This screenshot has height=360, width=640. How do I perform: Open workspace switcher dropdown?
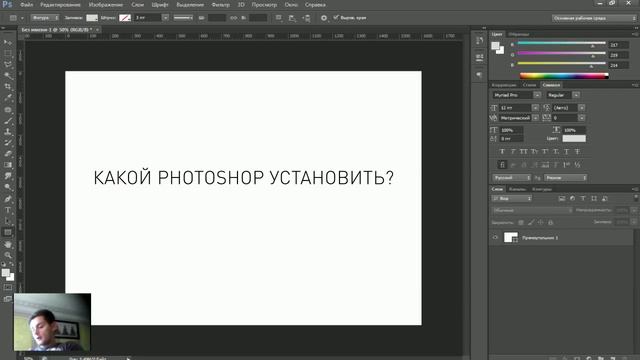point(594,18)
